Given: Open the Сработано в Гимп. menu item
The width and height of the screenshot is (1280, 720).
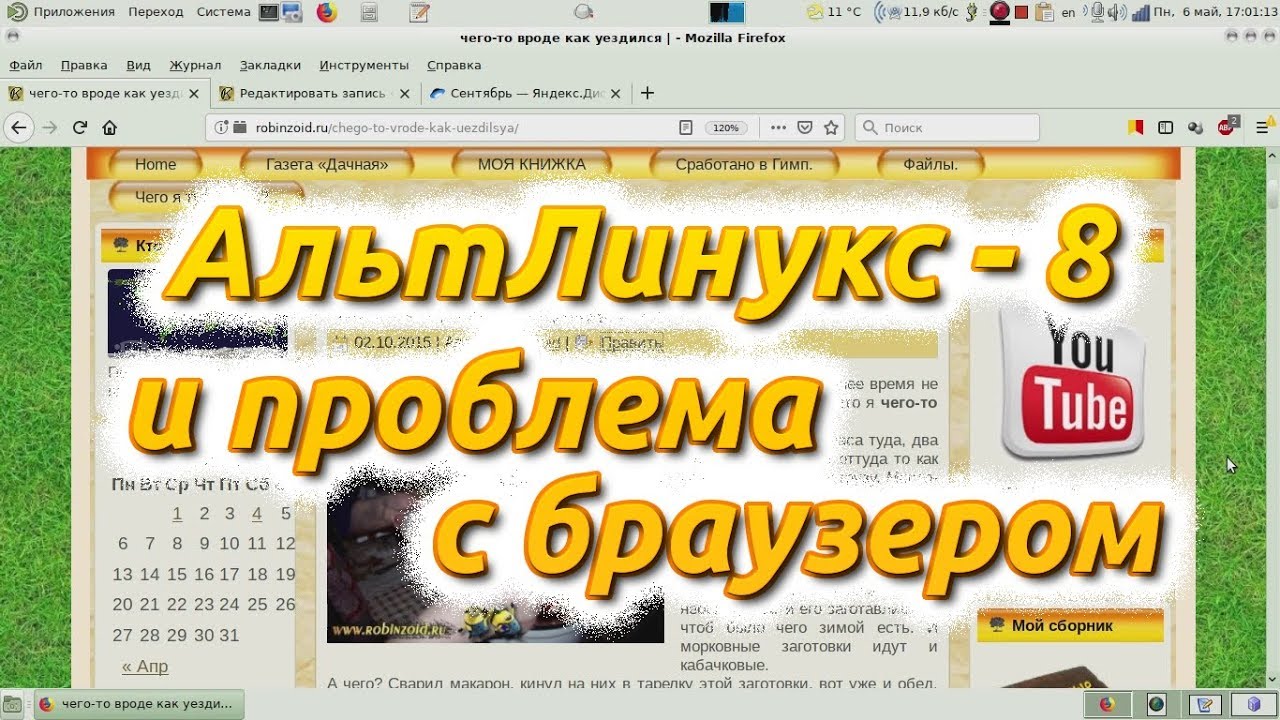Looking at the screenshot, I should tap(744, 165).
